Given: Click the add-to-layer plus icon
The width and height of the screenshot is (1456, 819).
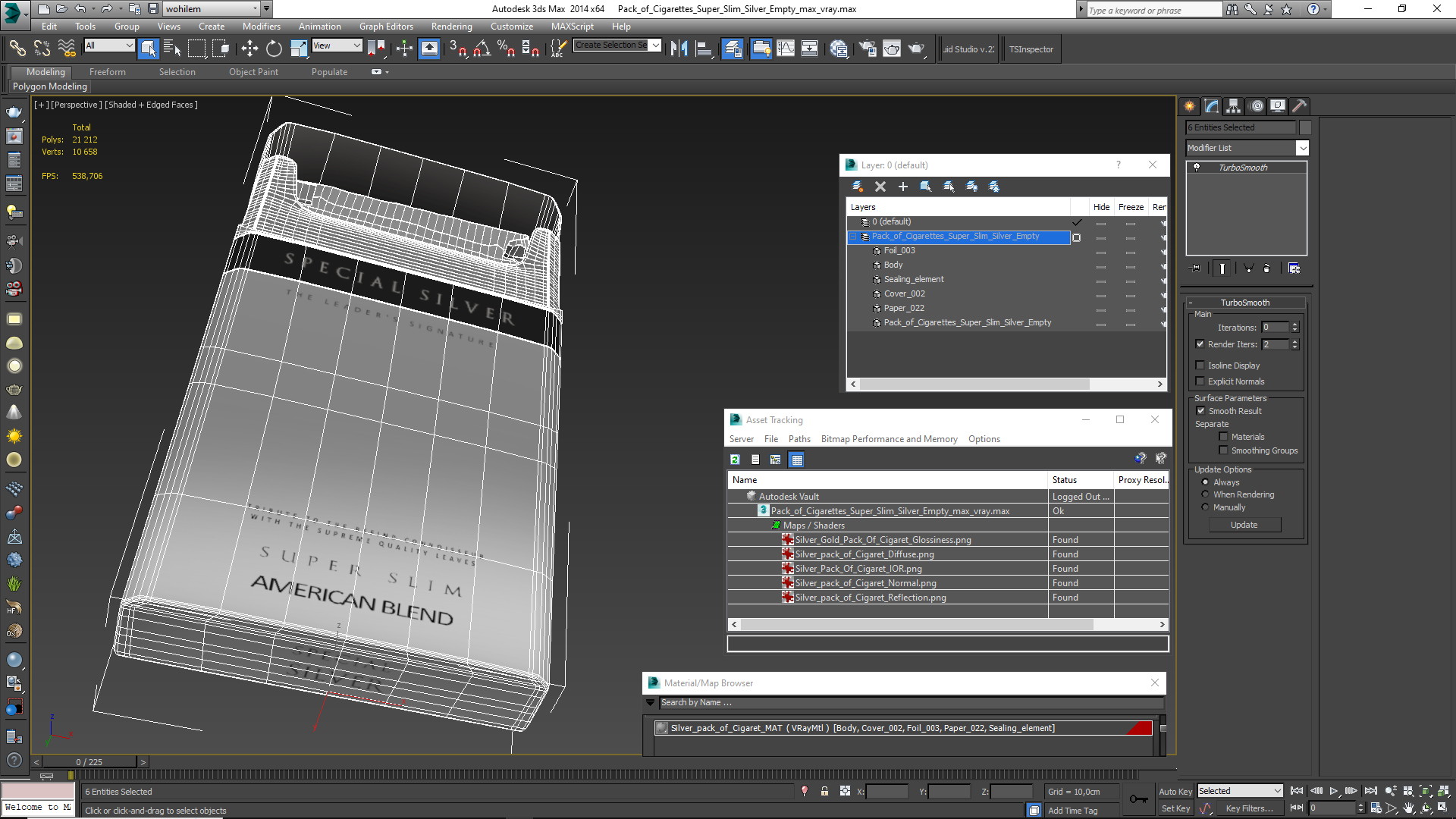Looking at the screenshot, I should click(x=903, y=187).
